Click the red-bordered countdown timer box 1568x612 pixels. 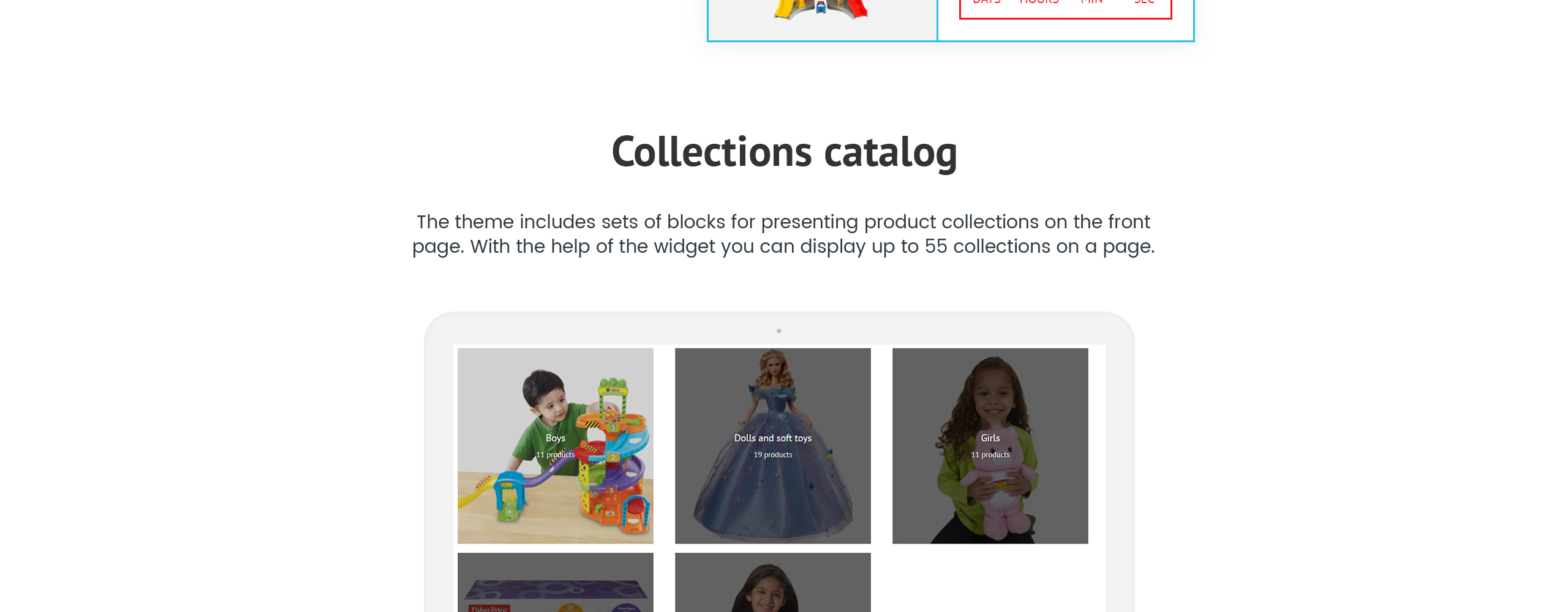[1066, 9]
